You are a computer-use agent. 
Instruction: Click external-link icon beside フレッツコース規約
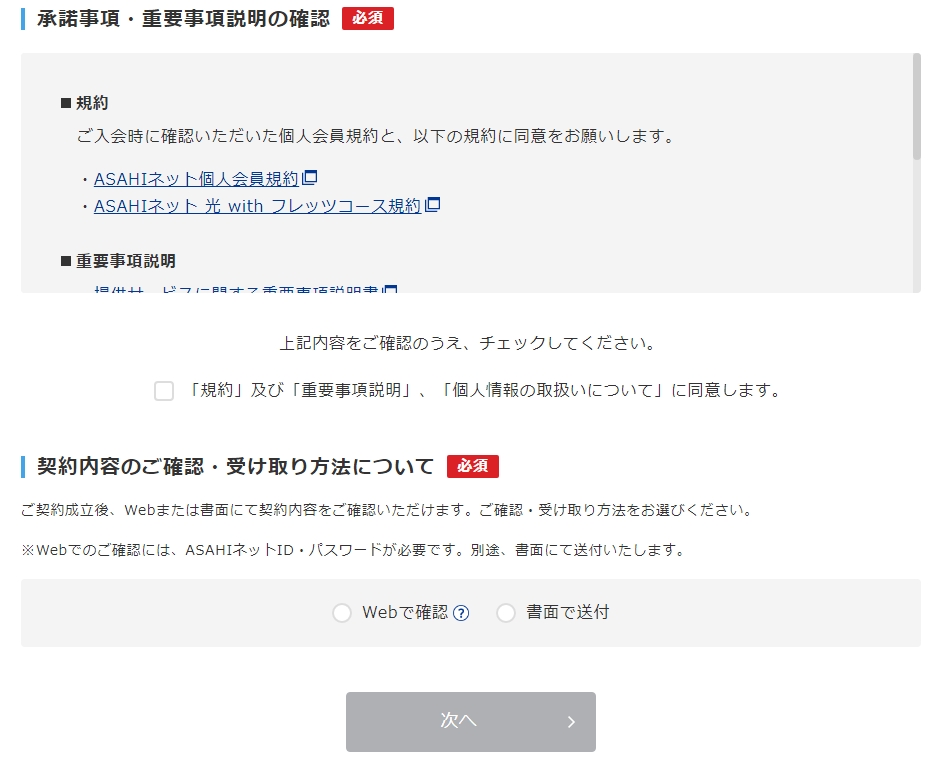click(x=433, y=205)
